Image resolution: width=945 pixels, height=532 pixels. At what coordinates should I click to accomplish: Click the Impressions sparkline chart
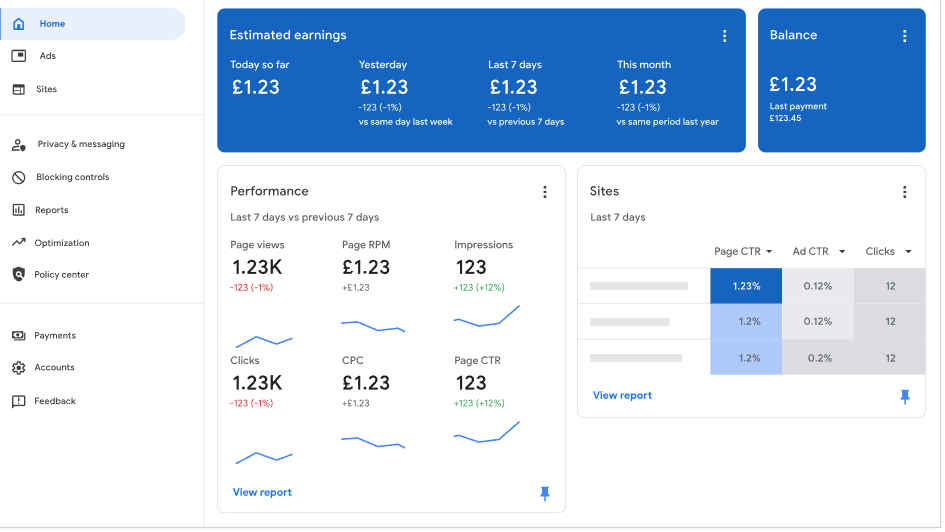488,318
